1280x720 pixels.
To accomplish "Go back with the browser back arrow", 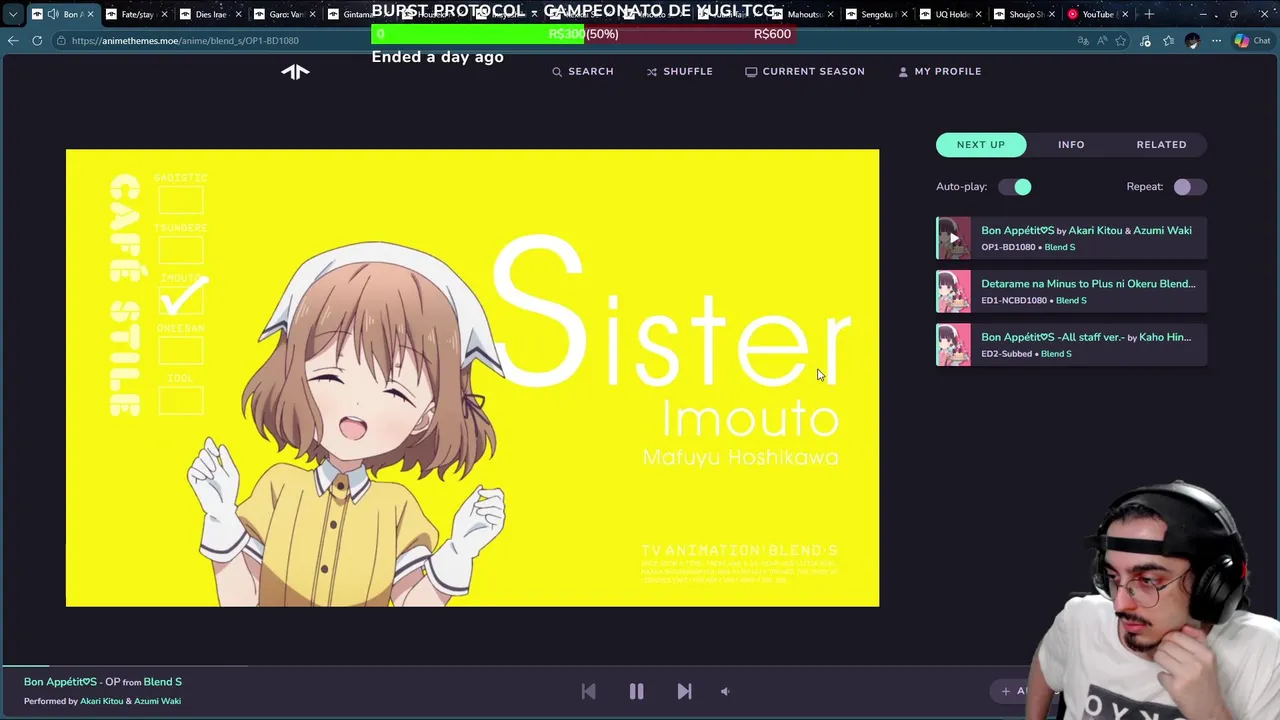I will [13, 41].
